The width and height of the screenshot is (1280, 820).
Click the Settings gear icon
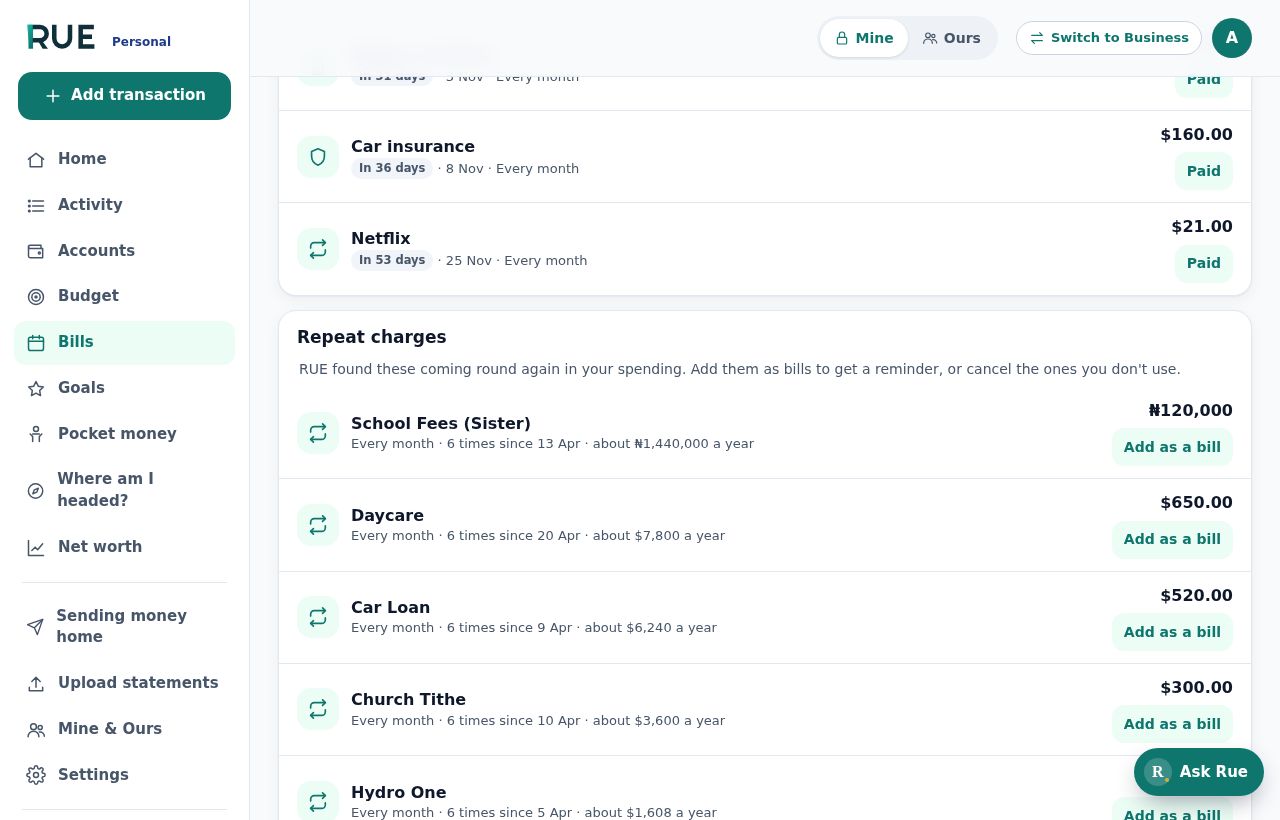(x=36, y=775)
